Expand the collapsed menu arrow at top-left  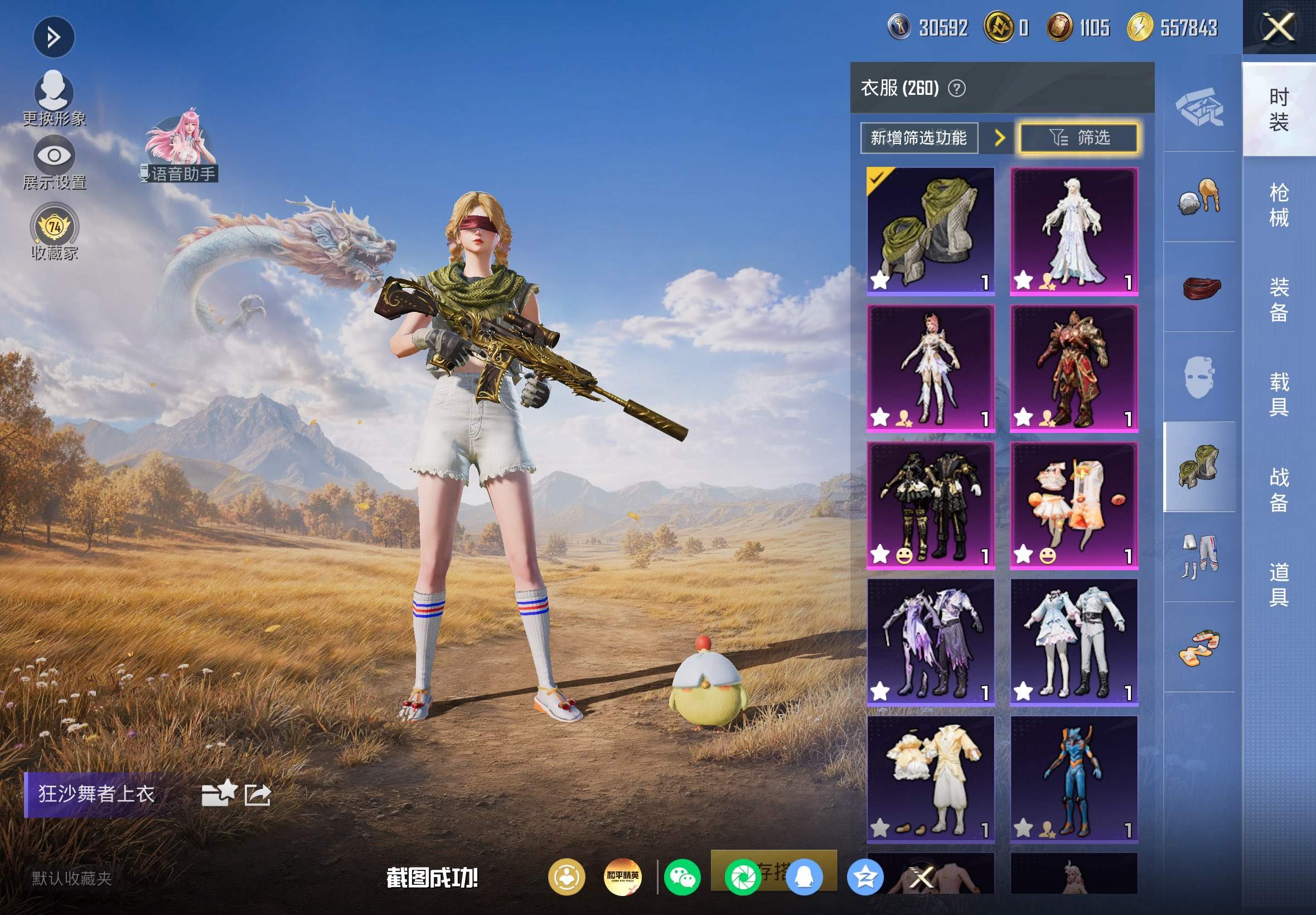pyautogui.click(x=54, y=37)
